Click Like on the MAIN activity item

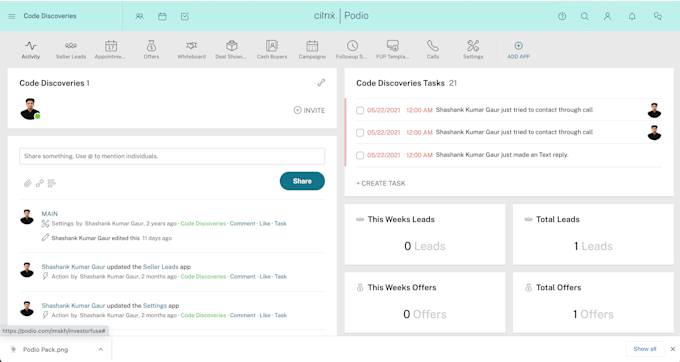265,224
